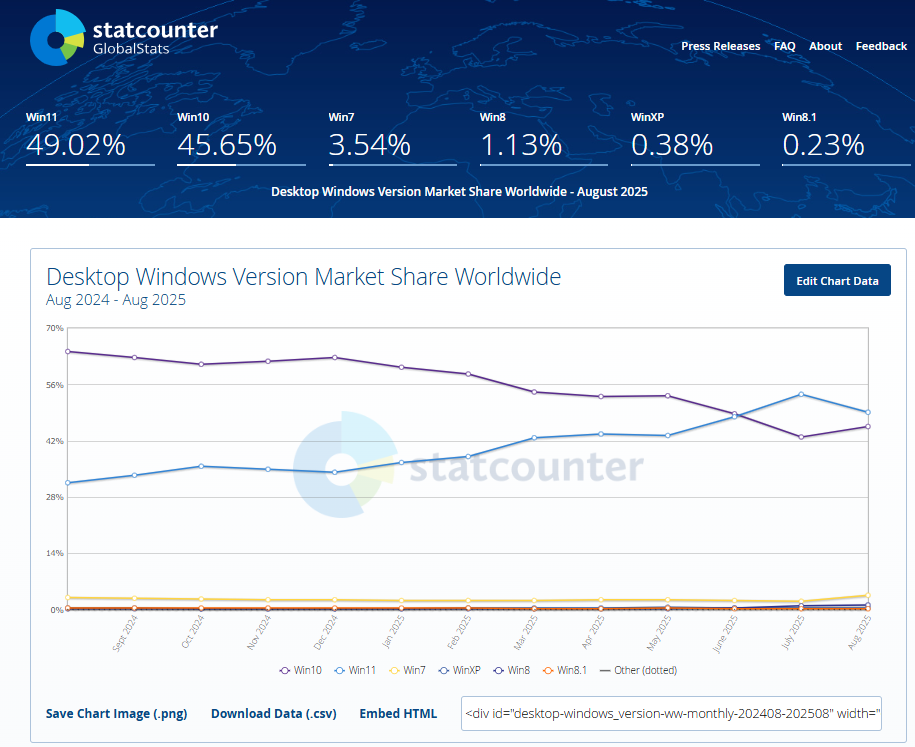Click the Win10 data point for Feb 2025

point(468,374)
